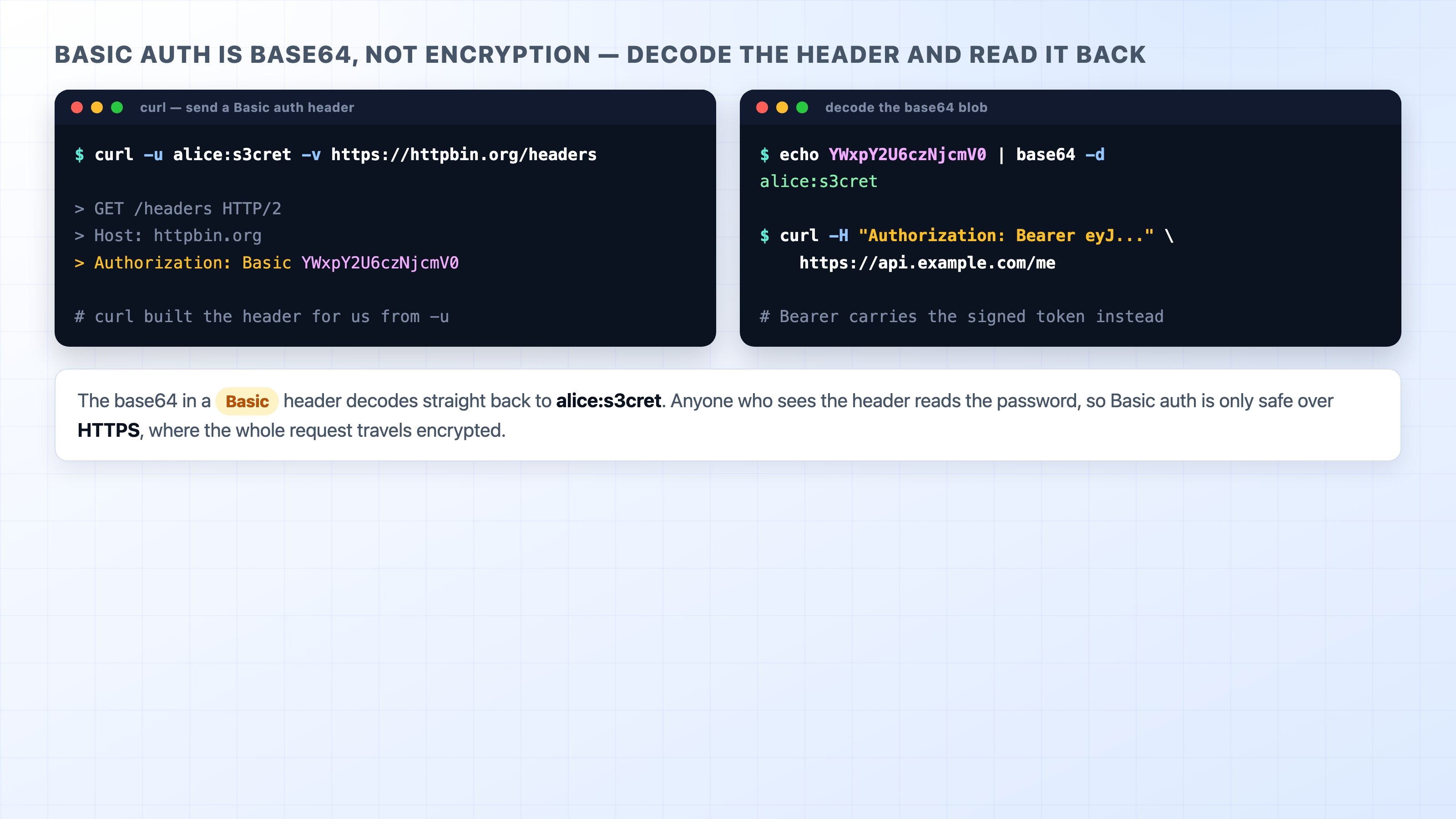This screenshot has width=1456, height=819.
Task: Click the '# Bearer carries the signed token' comment
Action: pos(961,317)
